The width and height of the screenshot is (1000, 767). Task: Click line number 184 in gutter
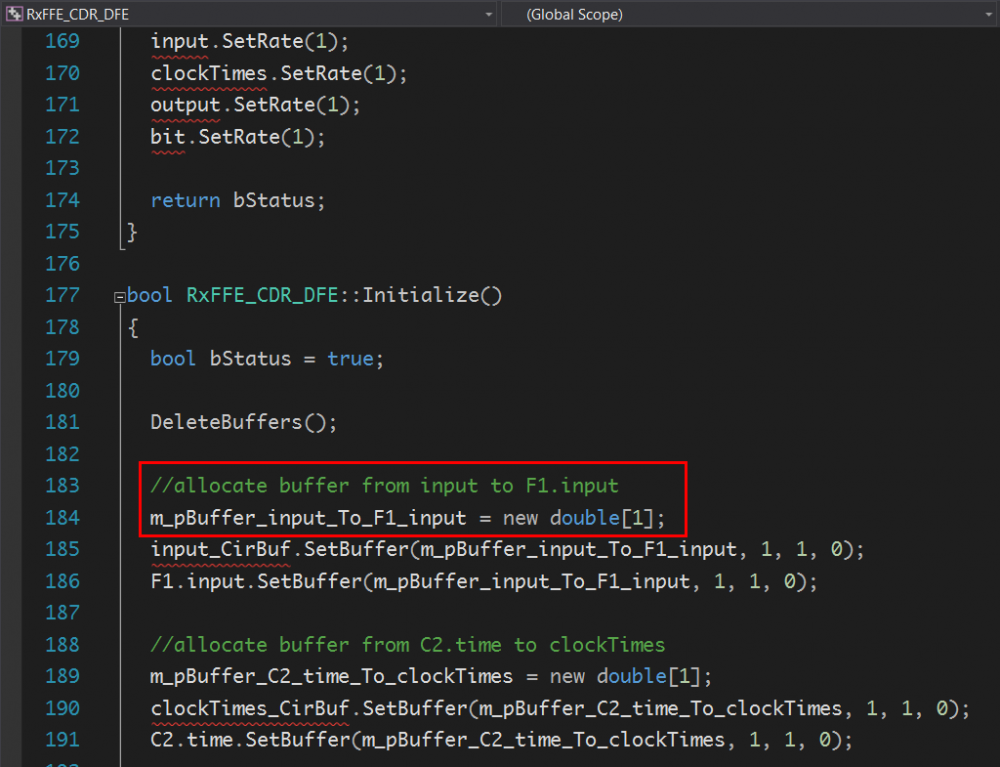62,518
